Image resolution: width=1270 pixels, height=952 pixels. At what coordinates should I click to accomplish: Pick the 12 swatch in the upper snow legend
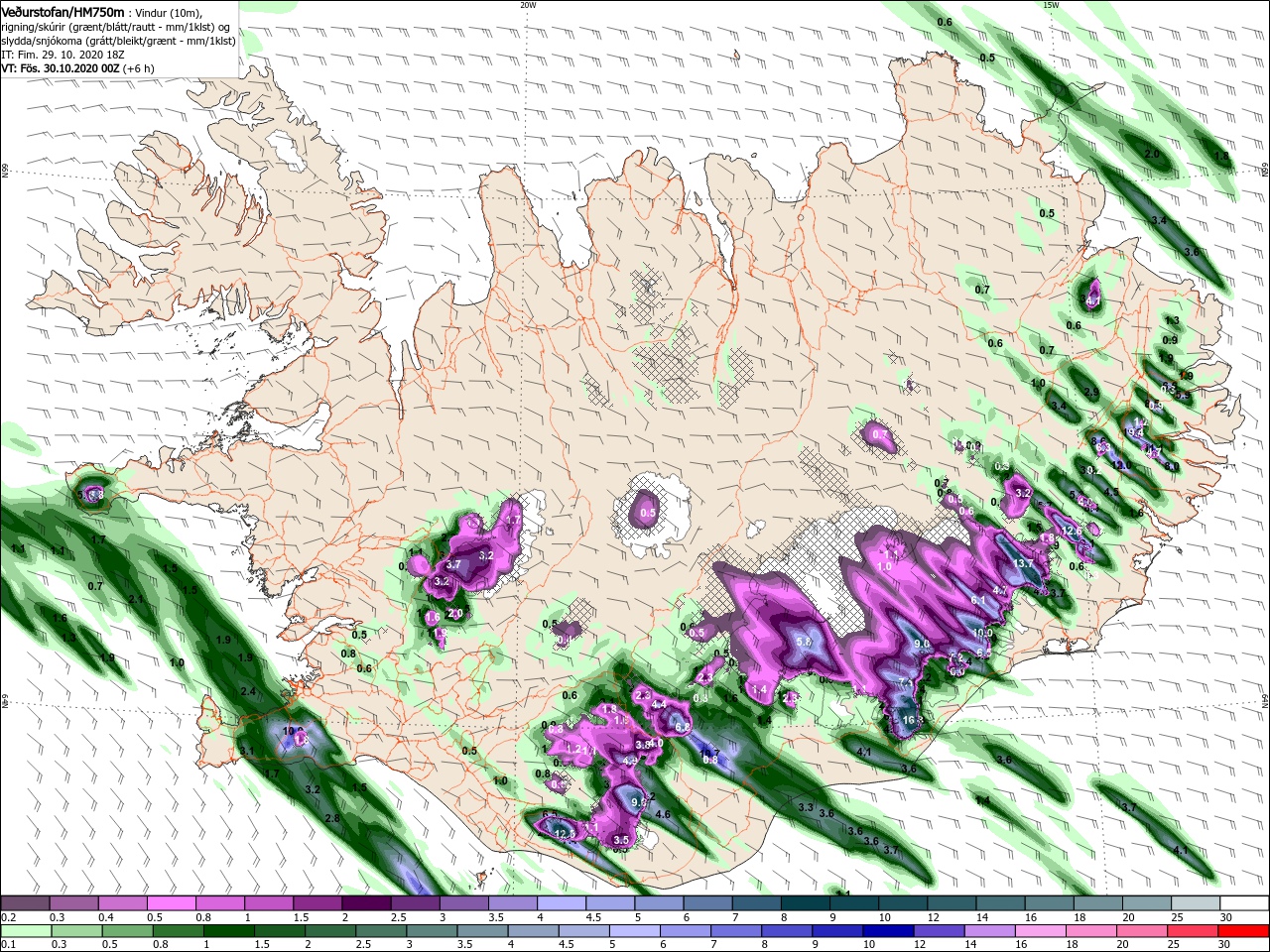click(952, 902)
